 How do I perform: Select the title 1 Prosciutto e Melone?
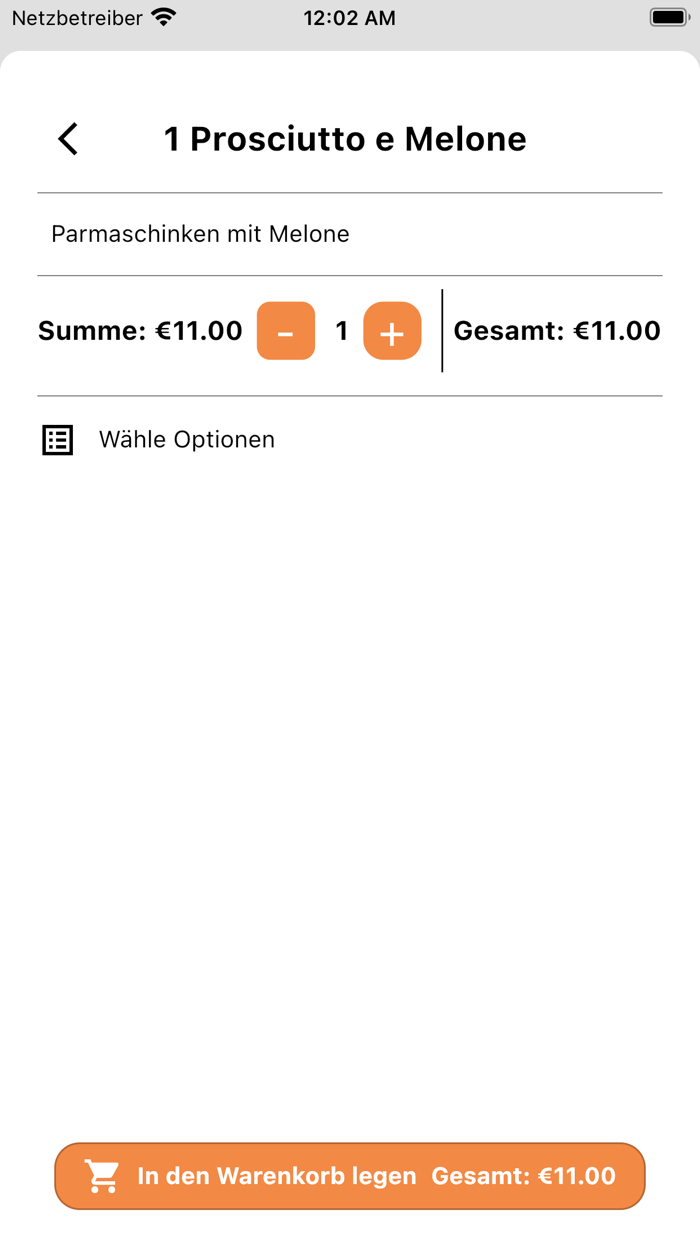345,139
